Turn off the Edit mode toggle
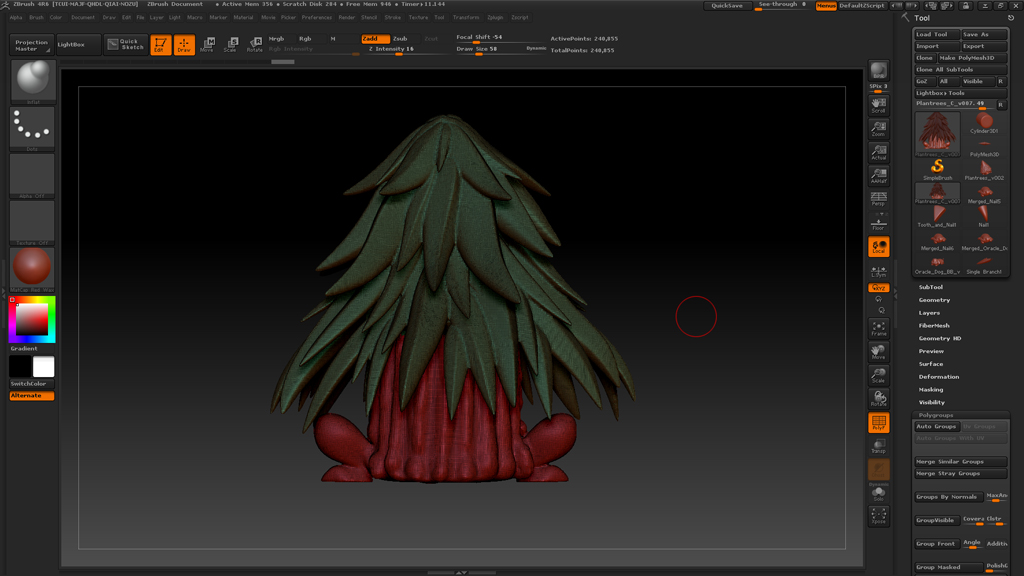 pyautogui.click(x=161, y=44)
